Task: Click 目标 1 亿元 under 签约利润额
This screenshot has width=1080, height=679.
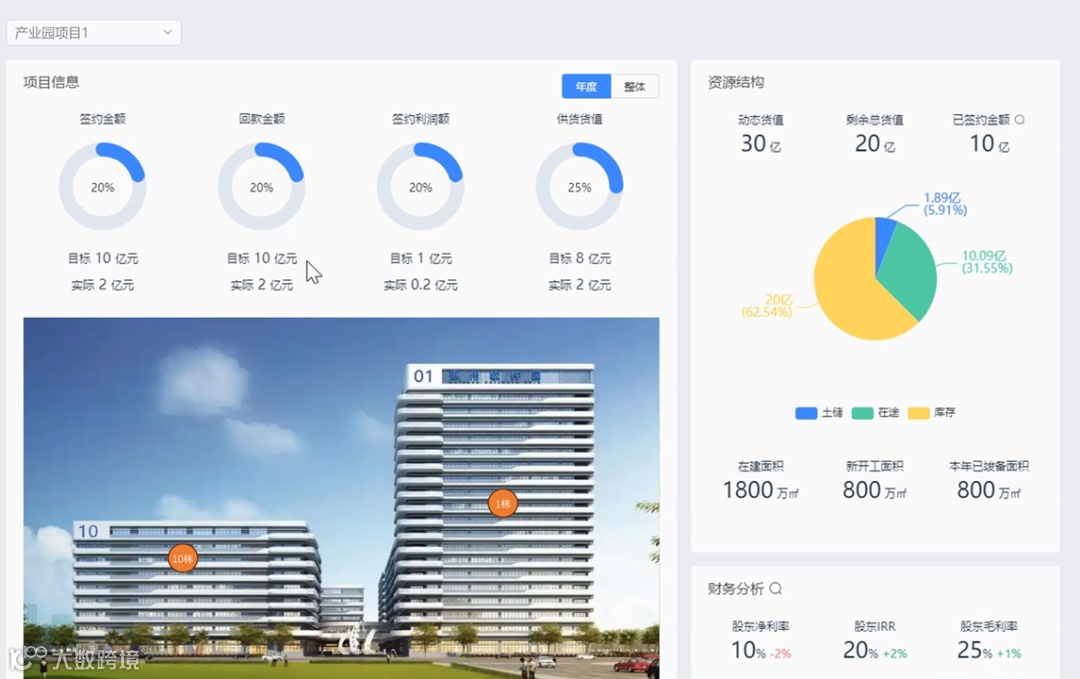Action: click(421, 258)
